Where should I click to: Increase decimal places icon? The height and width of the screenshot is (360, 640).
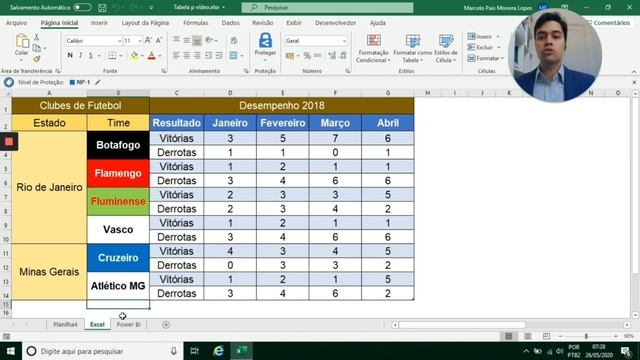click(x=332, y=56)
